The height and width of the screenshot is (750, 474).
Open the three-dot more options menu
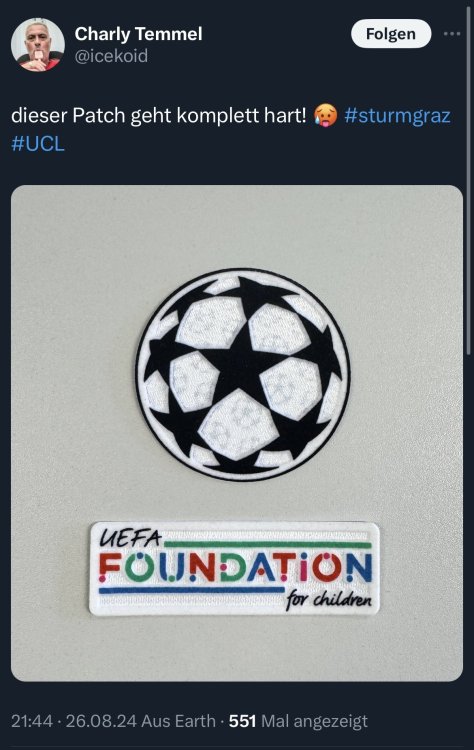click(452, 34)
